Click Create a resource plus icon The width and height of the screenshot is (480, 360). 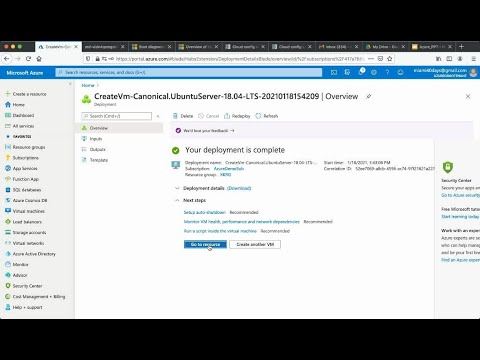(x=8, y=94)
